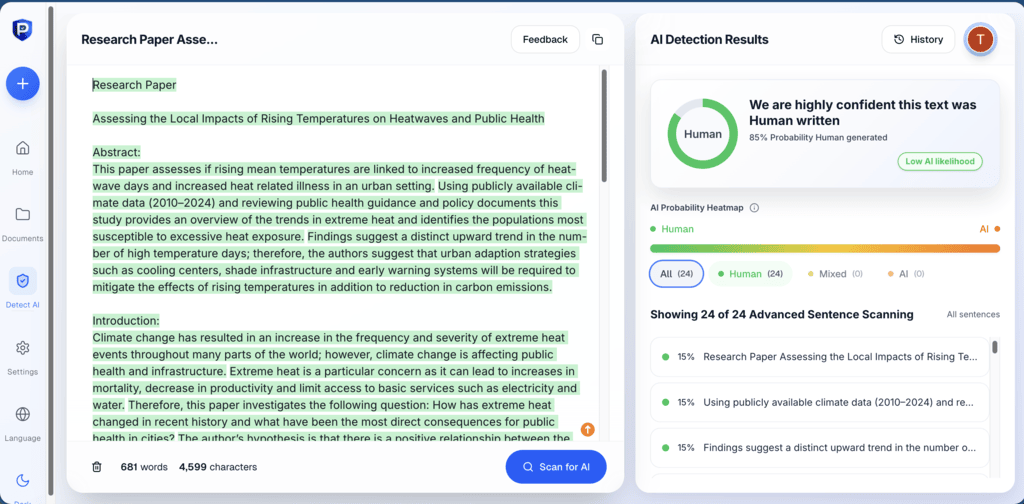The image size is (1024, 504).
Task: Click '85% Probability Human generated' text
Action: pos(818,137)
